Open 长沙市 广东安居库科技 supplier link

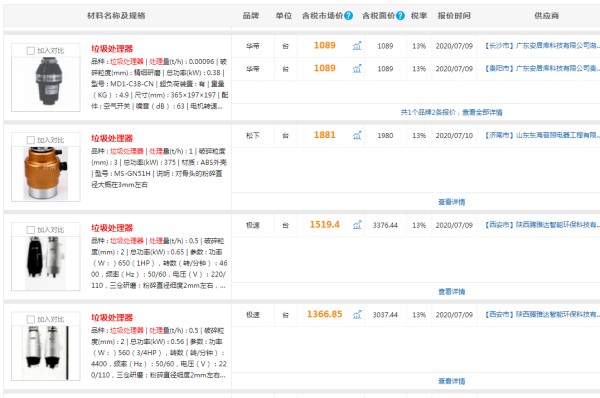pos(541,46)
